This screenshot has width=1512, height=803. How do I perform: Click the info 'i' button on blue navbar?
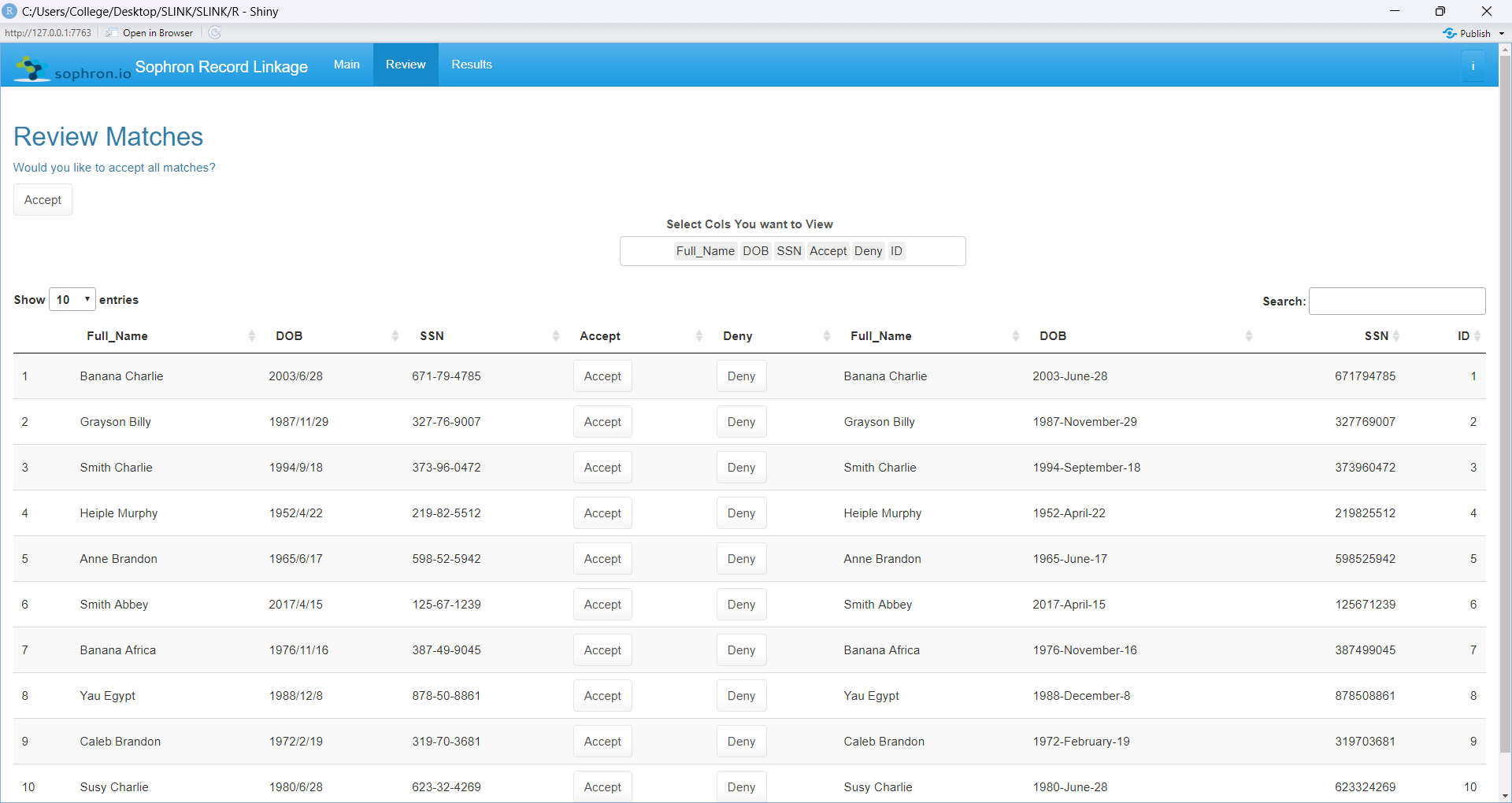(1473, 65)
